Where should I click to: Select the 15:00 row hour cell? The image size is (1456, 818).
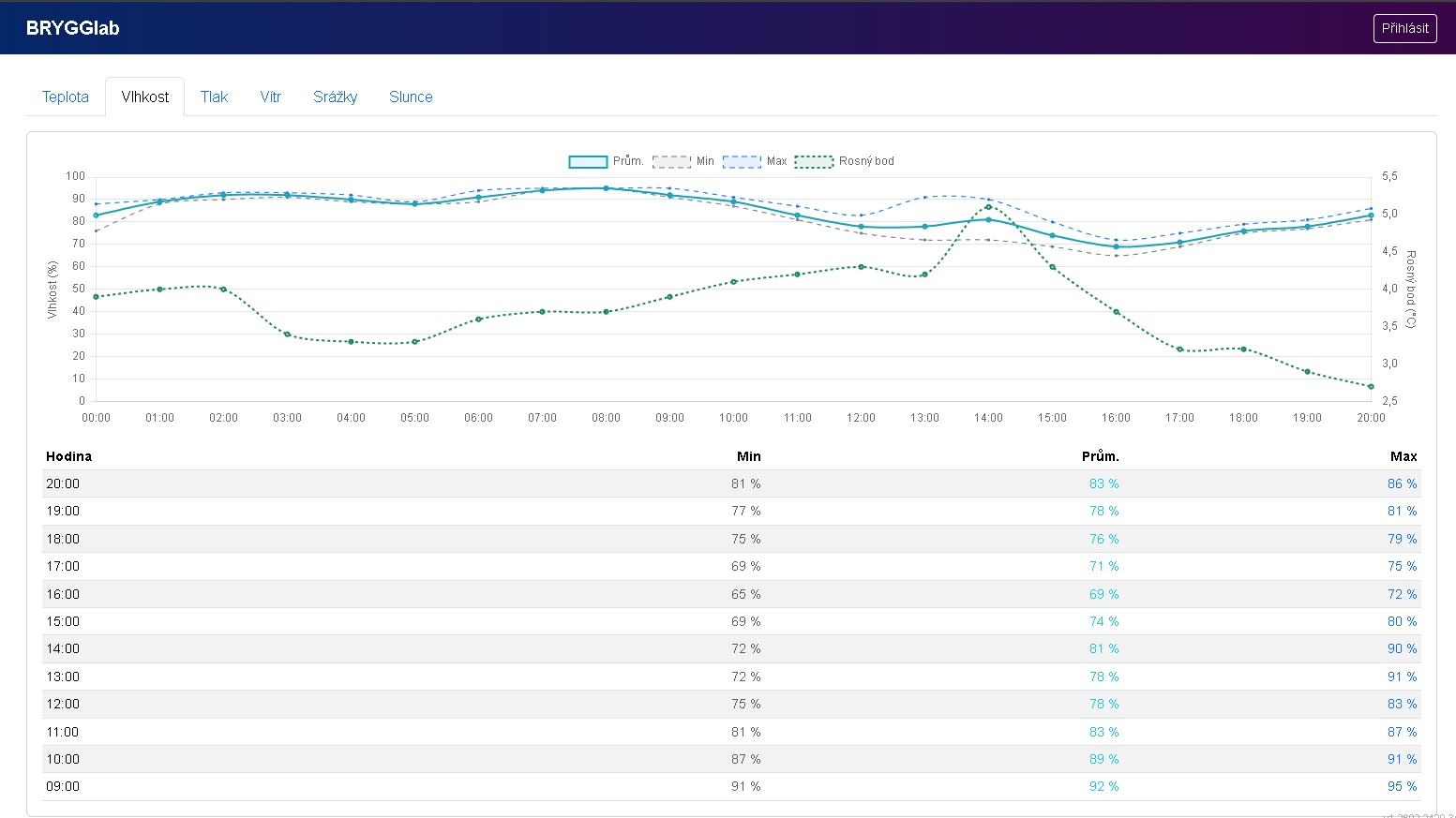(63, 621)
